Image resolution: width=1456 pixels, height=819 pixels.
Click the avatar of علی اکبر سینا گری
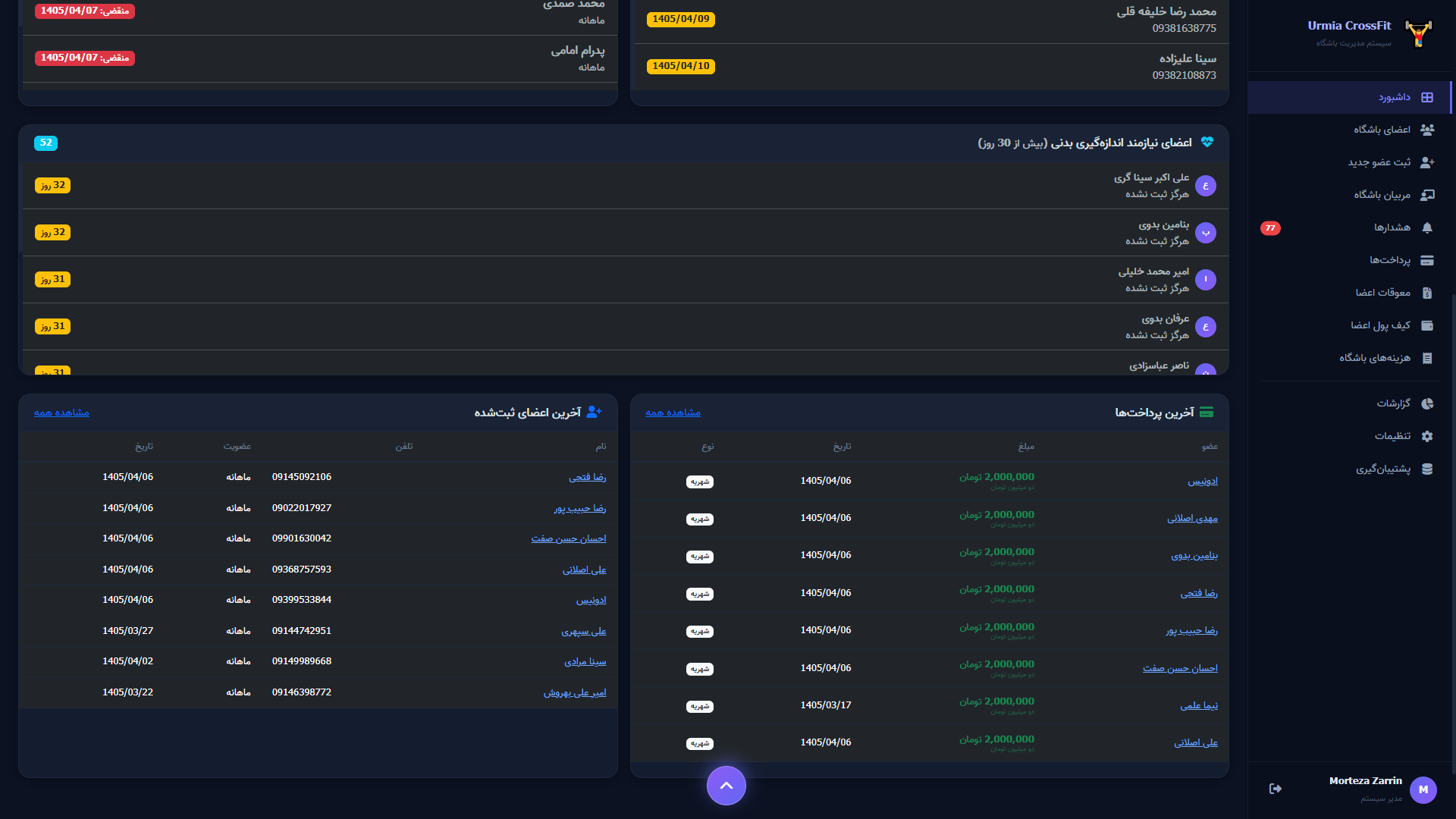pos(1206,186)
